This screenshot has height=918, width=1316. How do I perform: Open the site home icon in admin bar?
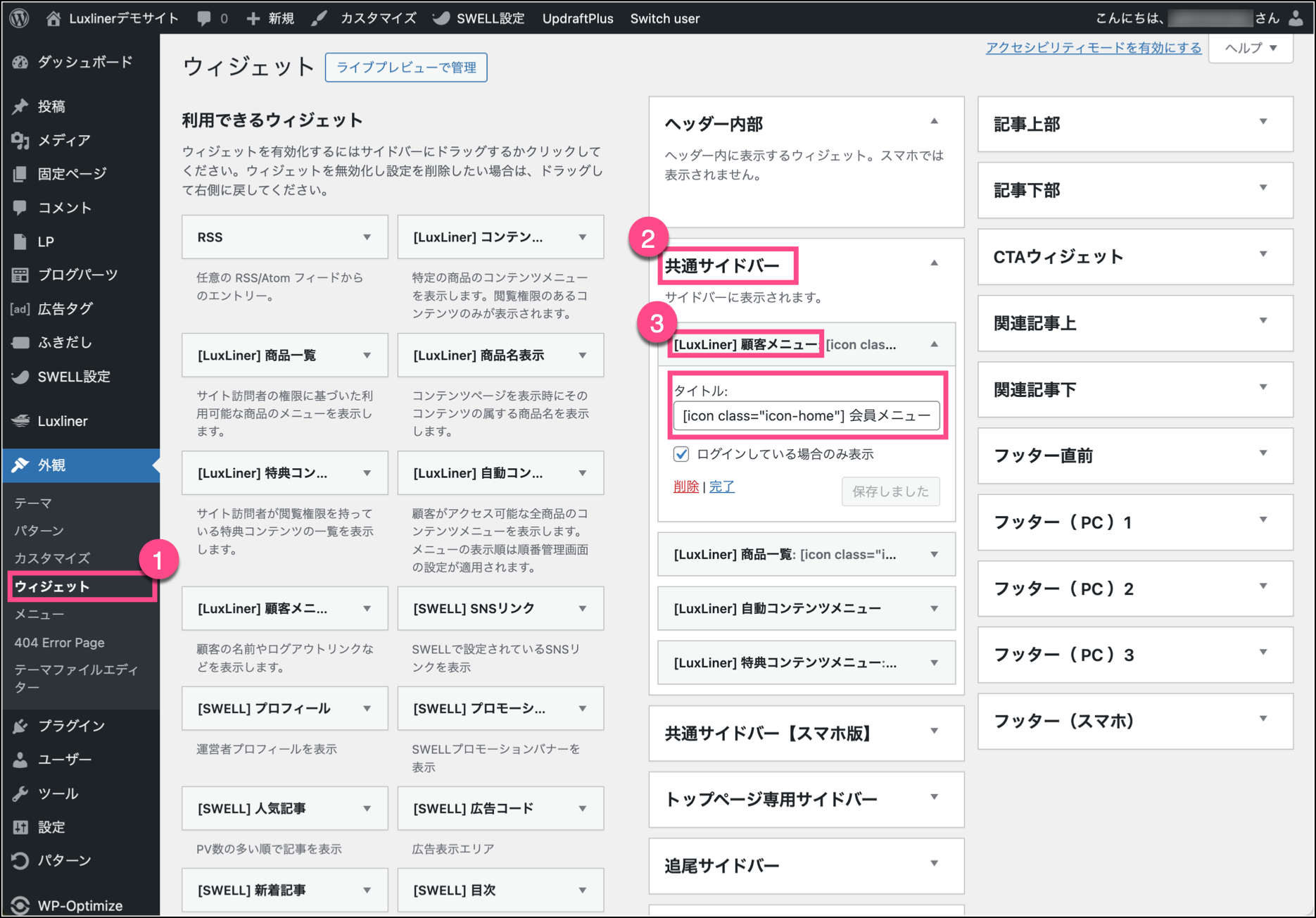(53, 19)
